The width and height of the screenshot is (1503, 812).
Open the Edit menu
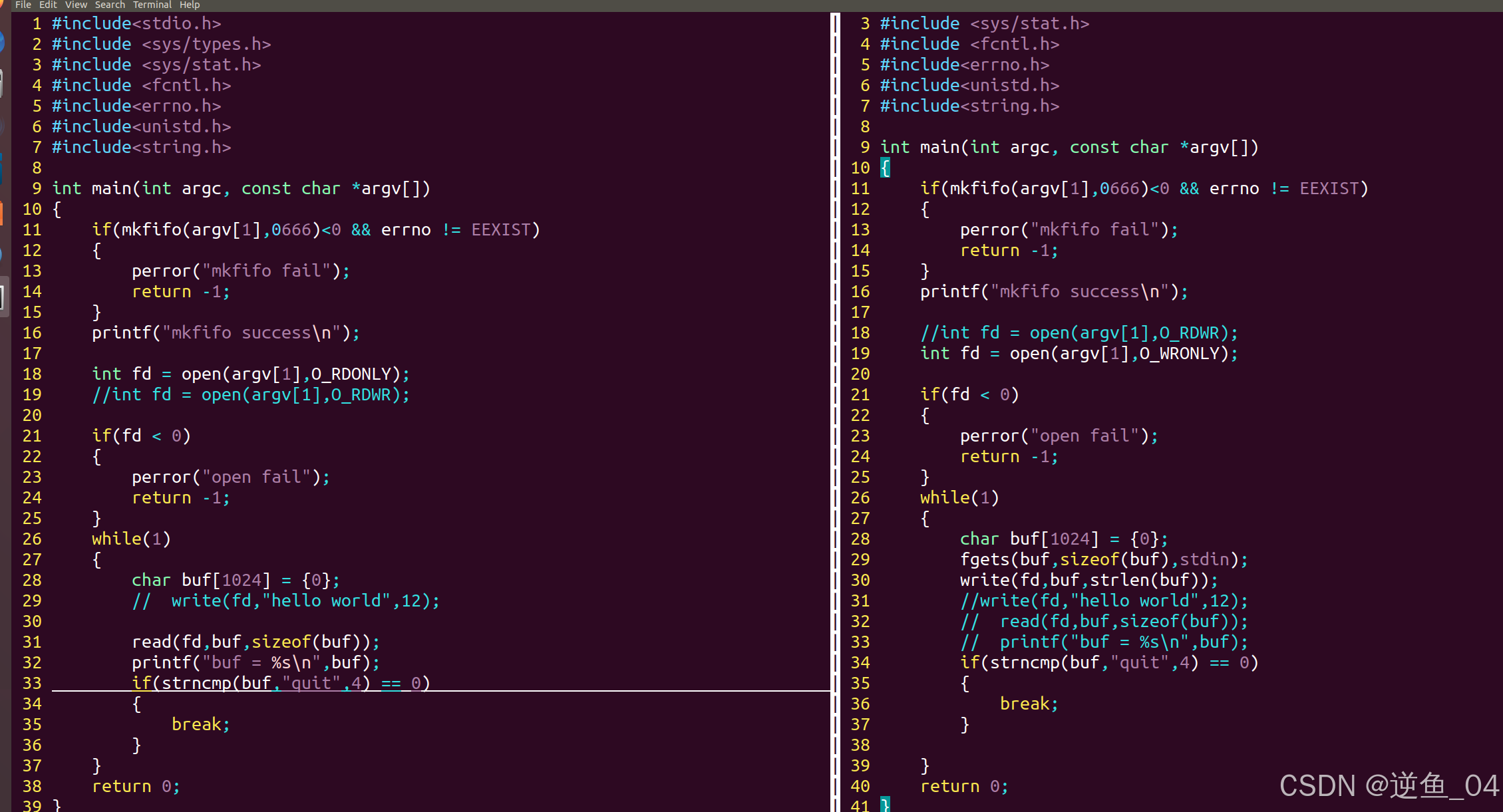point(48,5)
